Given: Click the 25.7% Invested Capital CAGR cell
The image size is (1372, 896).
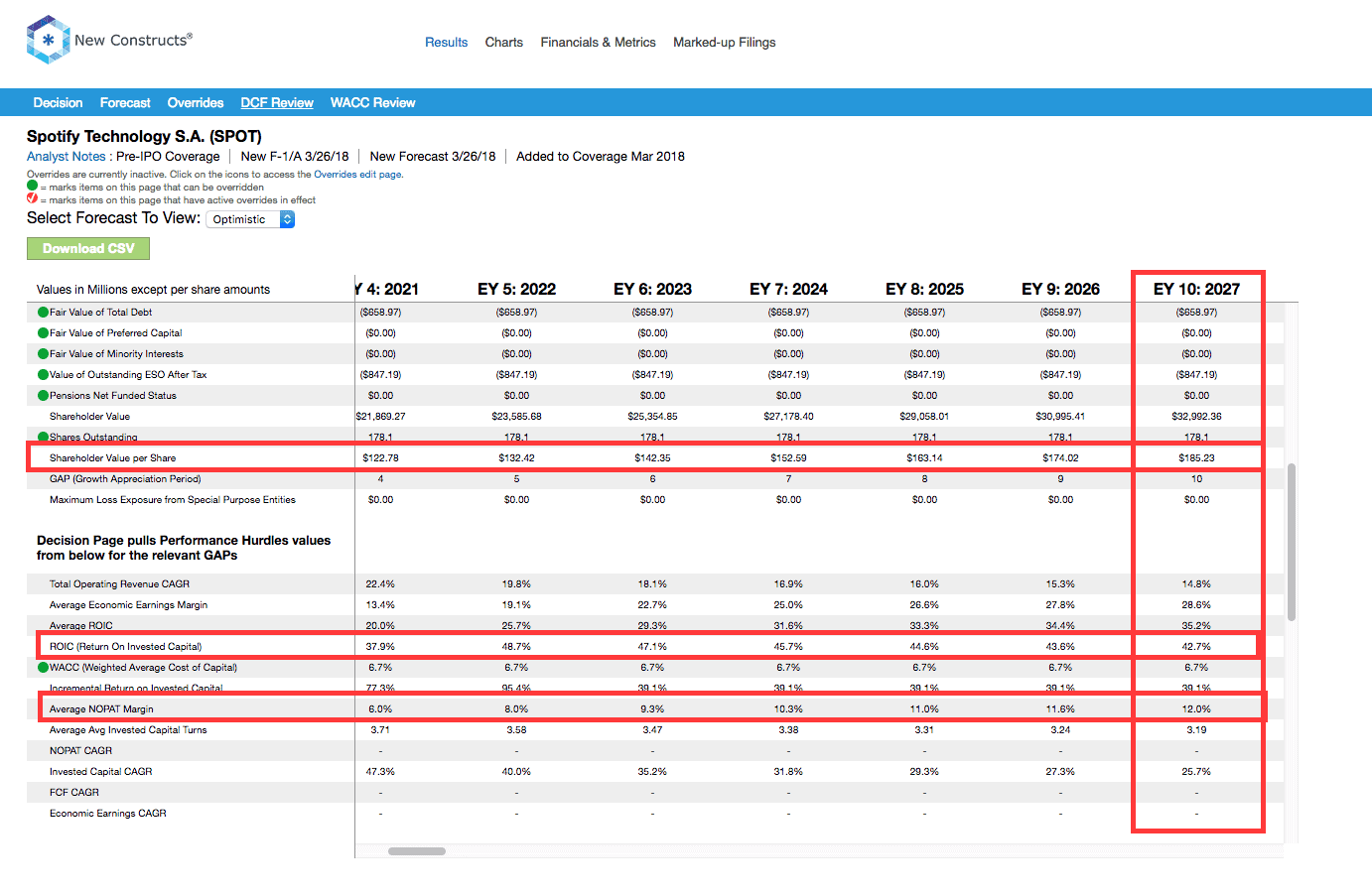Looking at the screenshot, I should pos(1196,771).
